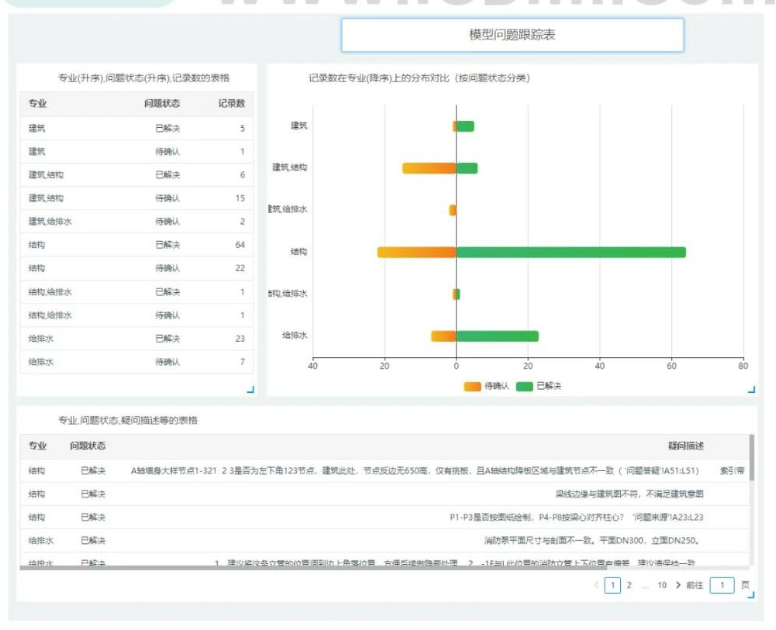The width and height of the screenshot is (776, 630).
Task: Click the resize handle icon of the bottom table panel
Action: [x=751, y=594]
